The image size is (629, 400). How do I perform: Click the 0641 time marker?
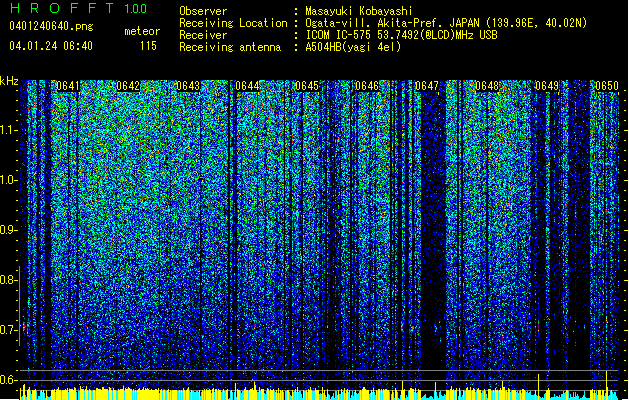68,86
